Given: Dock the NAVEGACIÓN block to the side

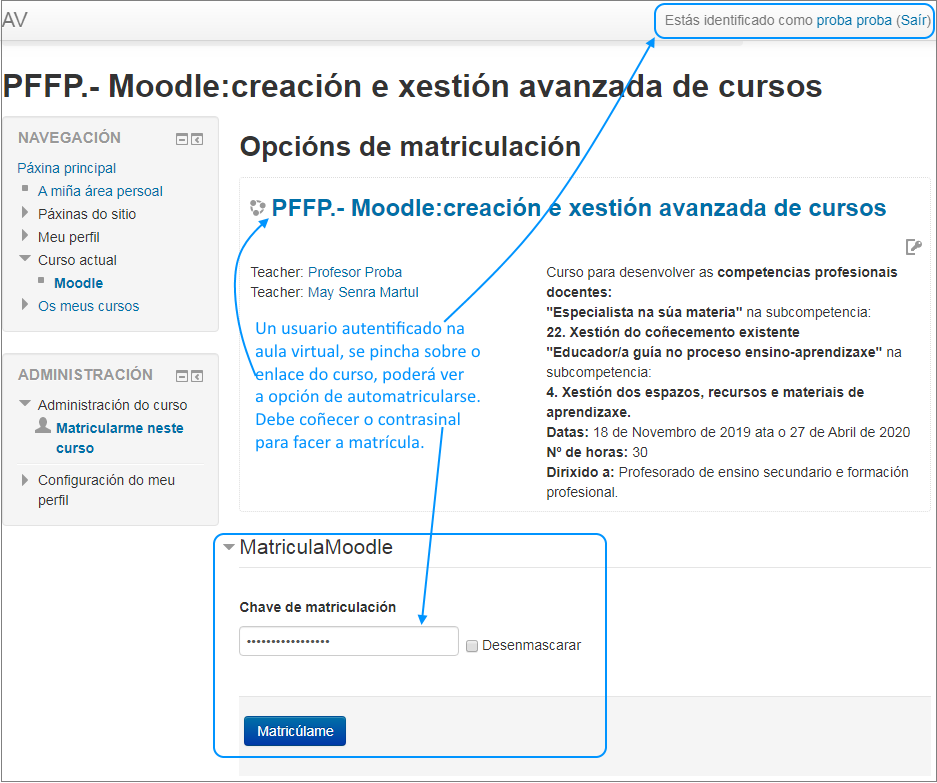Looking at the screenshot, I should (197, 139).
